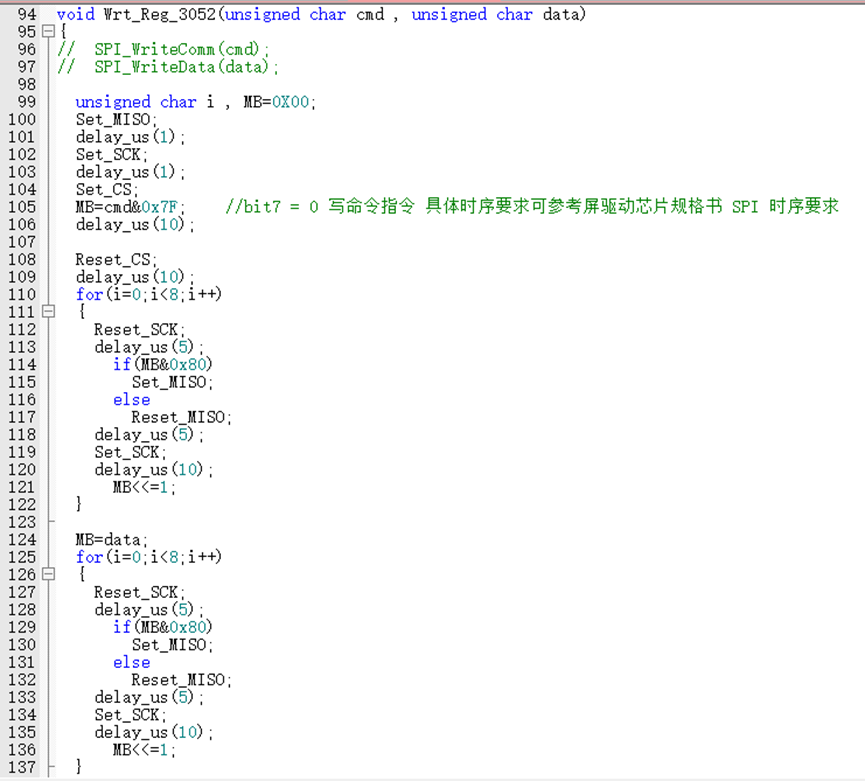865x781 pixels.
Task: Click Reset_MISO on line 117
Action: [181, 418]
